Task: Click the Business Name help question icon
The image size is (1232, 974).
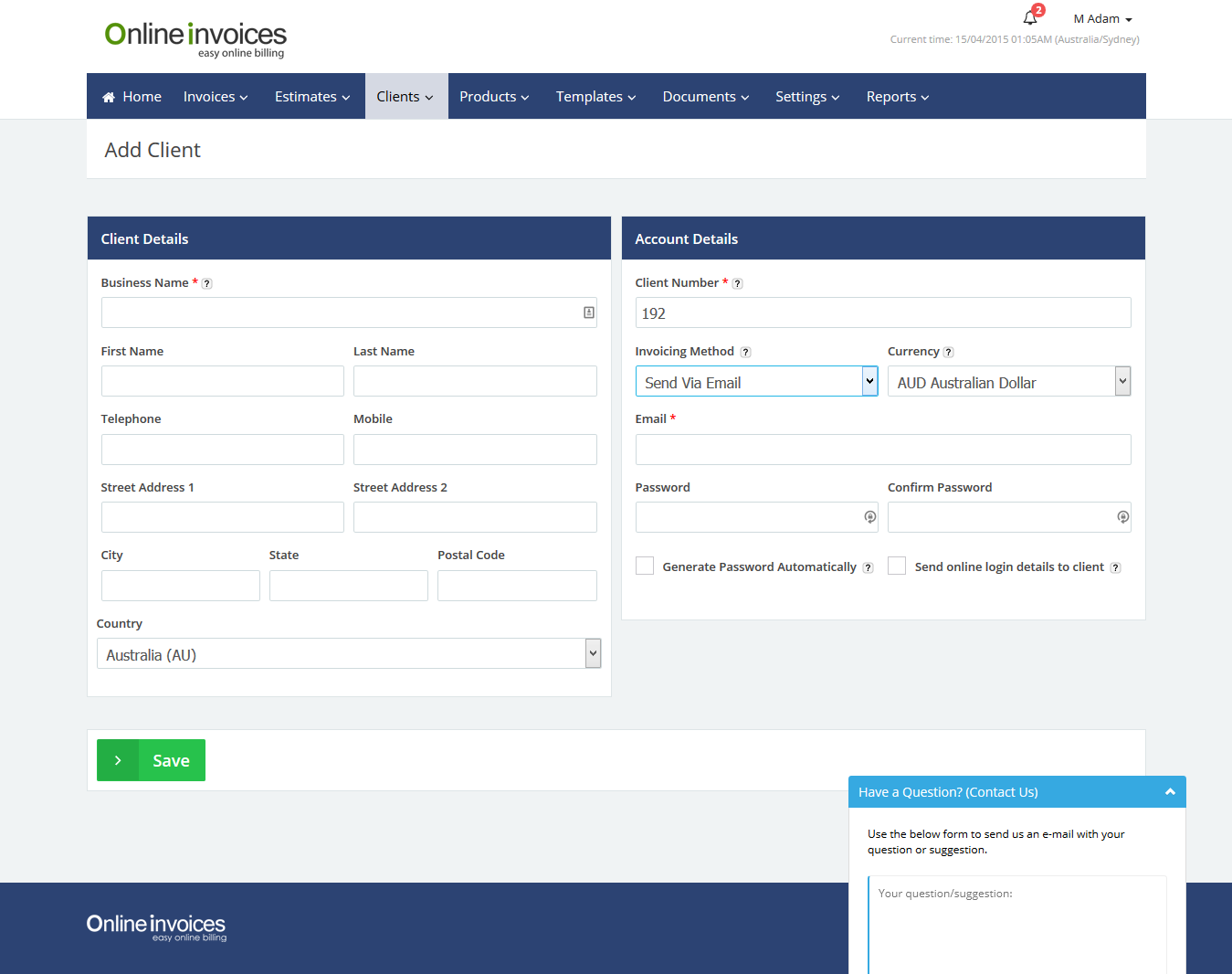Action: pyautogui.click(x=207, y=284)
